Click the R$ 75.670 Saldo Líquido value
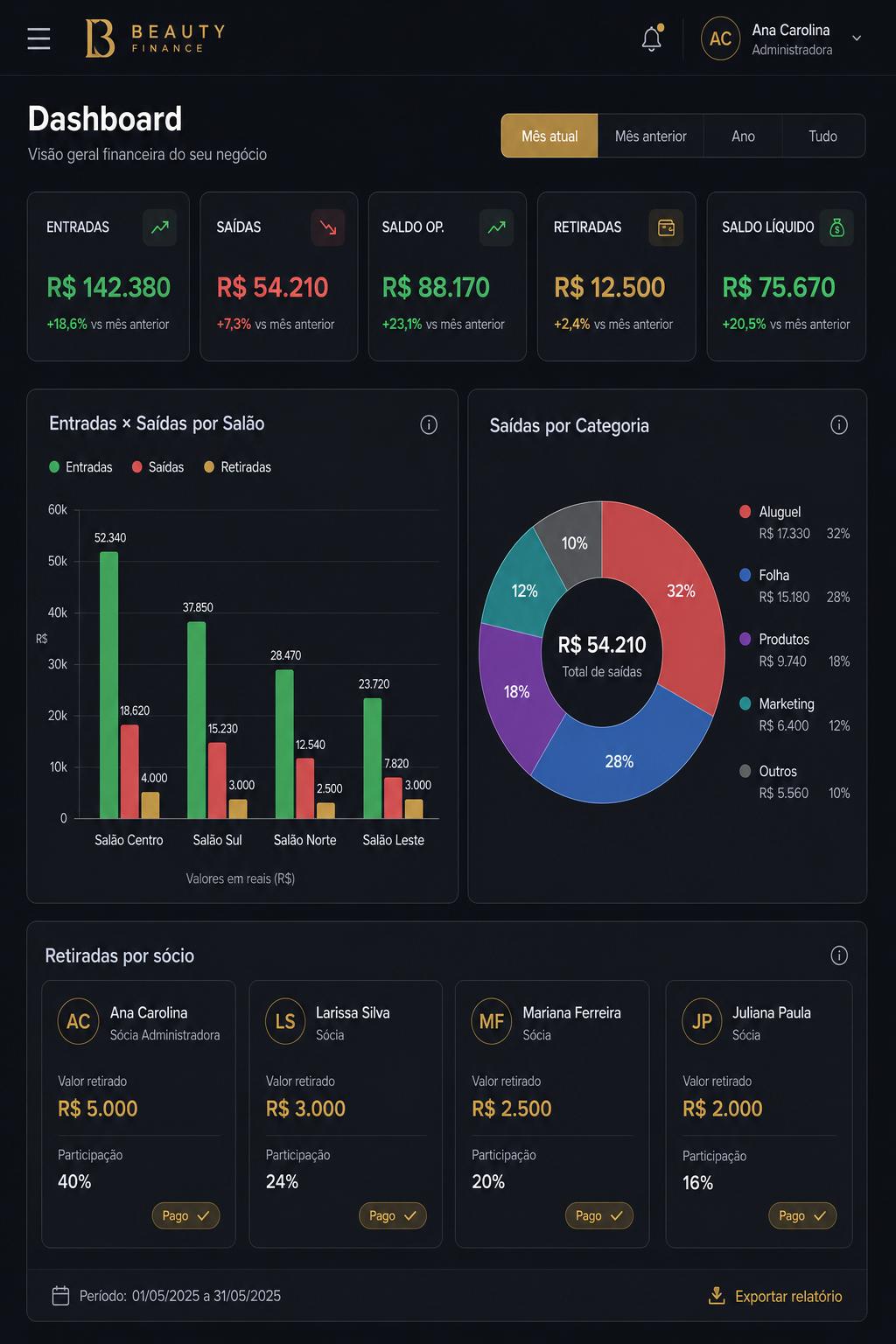Viewport: 896px width, 1344px height. click(779, 287)
